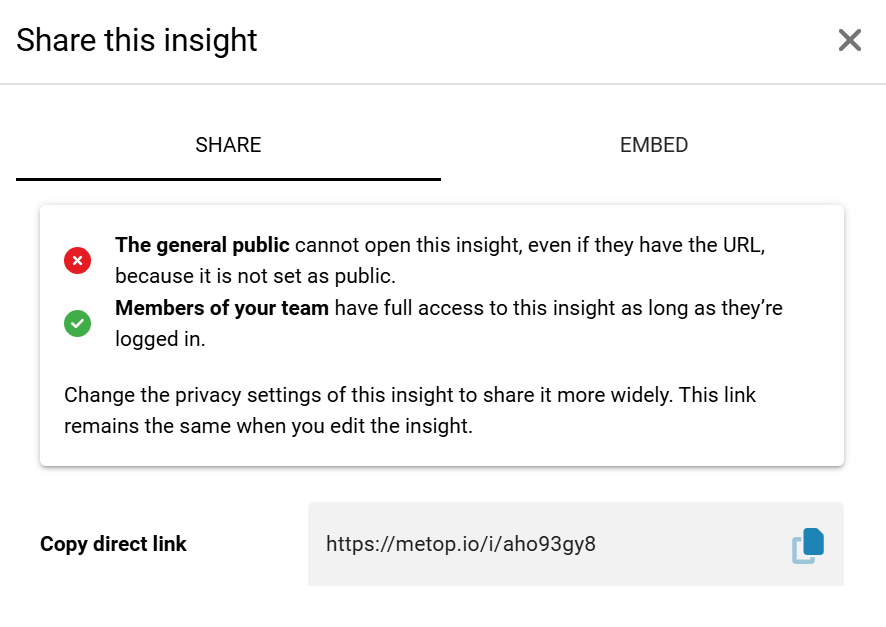This screenshot has height=627, width=886.
Task: Click the "Share this insight" dialog title
Action: (x=137, y=40)
